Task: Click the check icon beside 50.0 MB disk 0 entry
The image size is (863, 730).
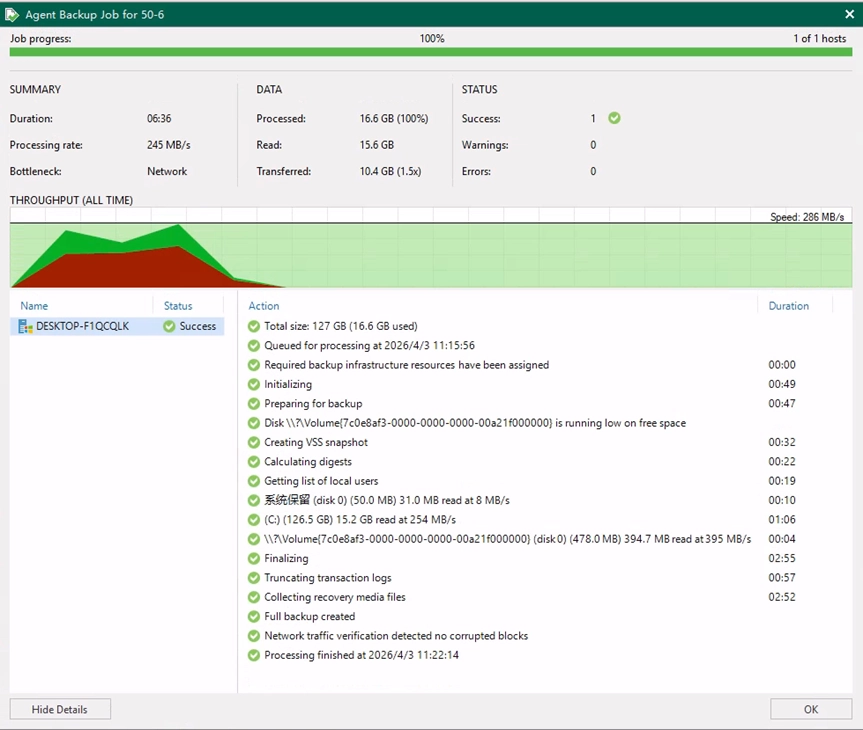Action: [254, 500]
